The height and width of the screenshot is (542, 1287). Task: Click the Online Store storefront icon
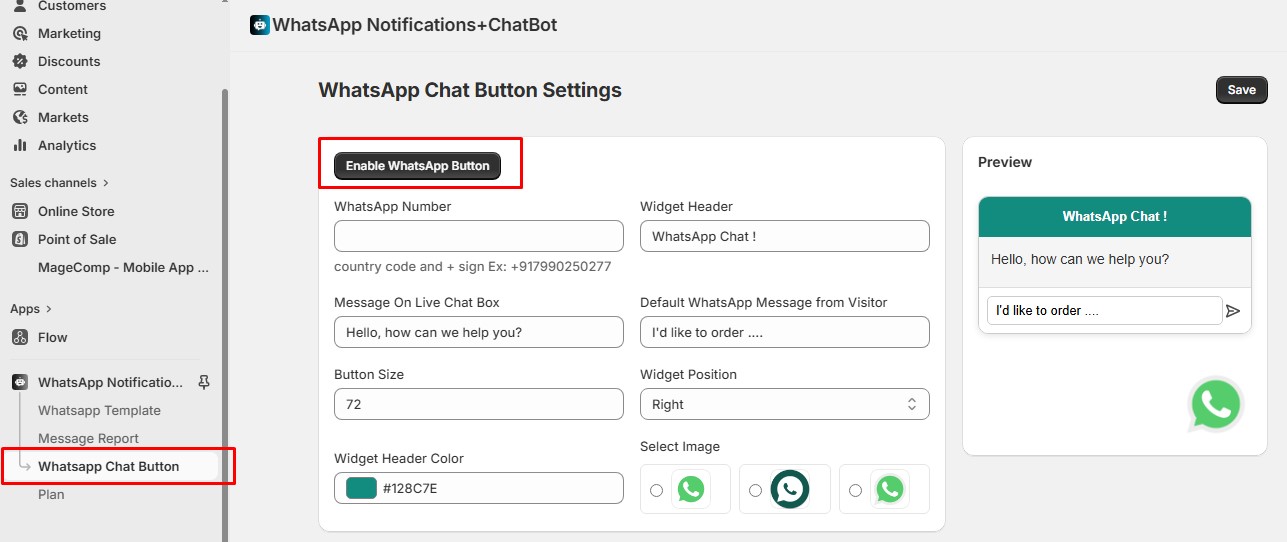(x=20, y=211)
